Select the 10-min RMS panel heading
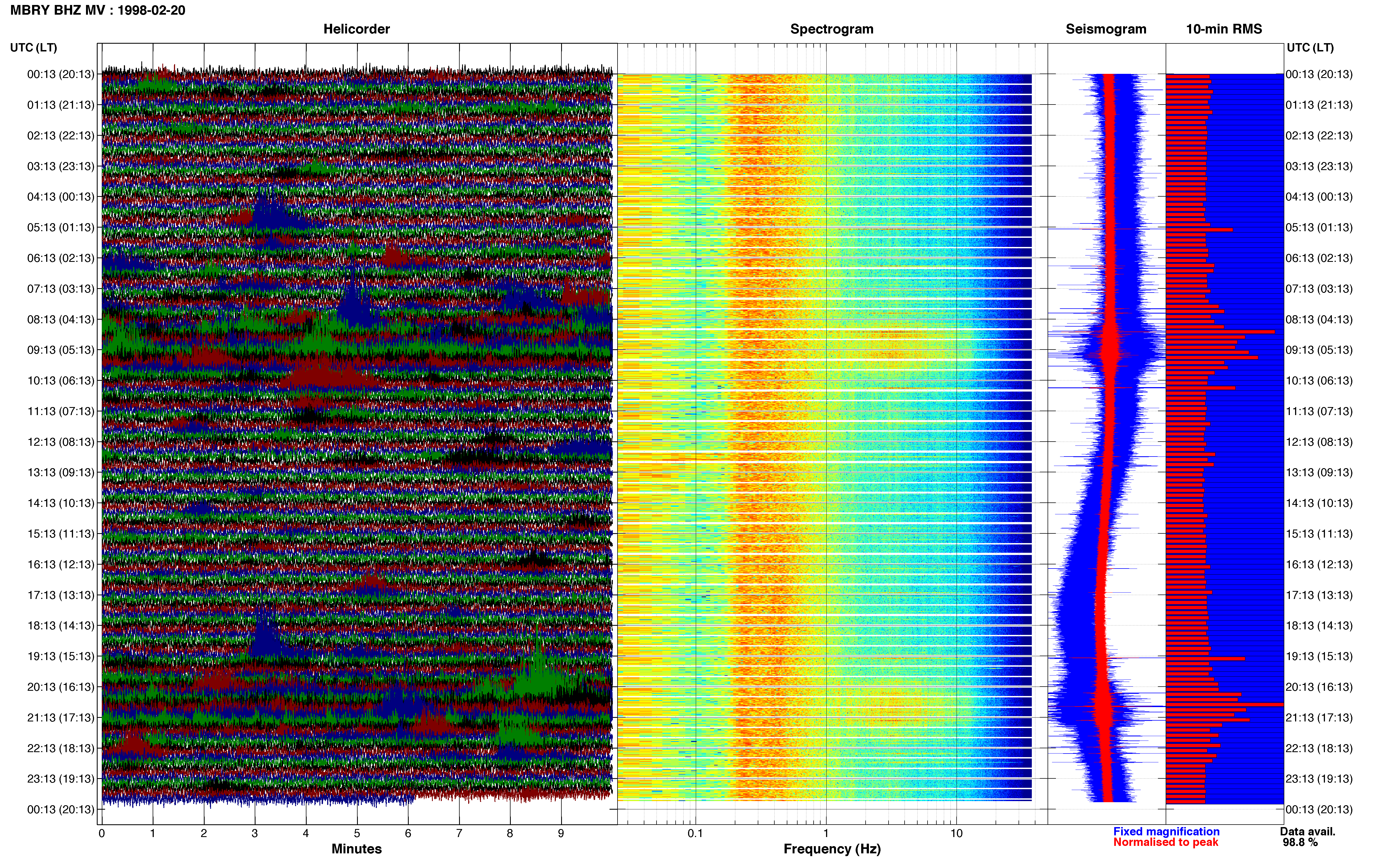 (1224, 29)
